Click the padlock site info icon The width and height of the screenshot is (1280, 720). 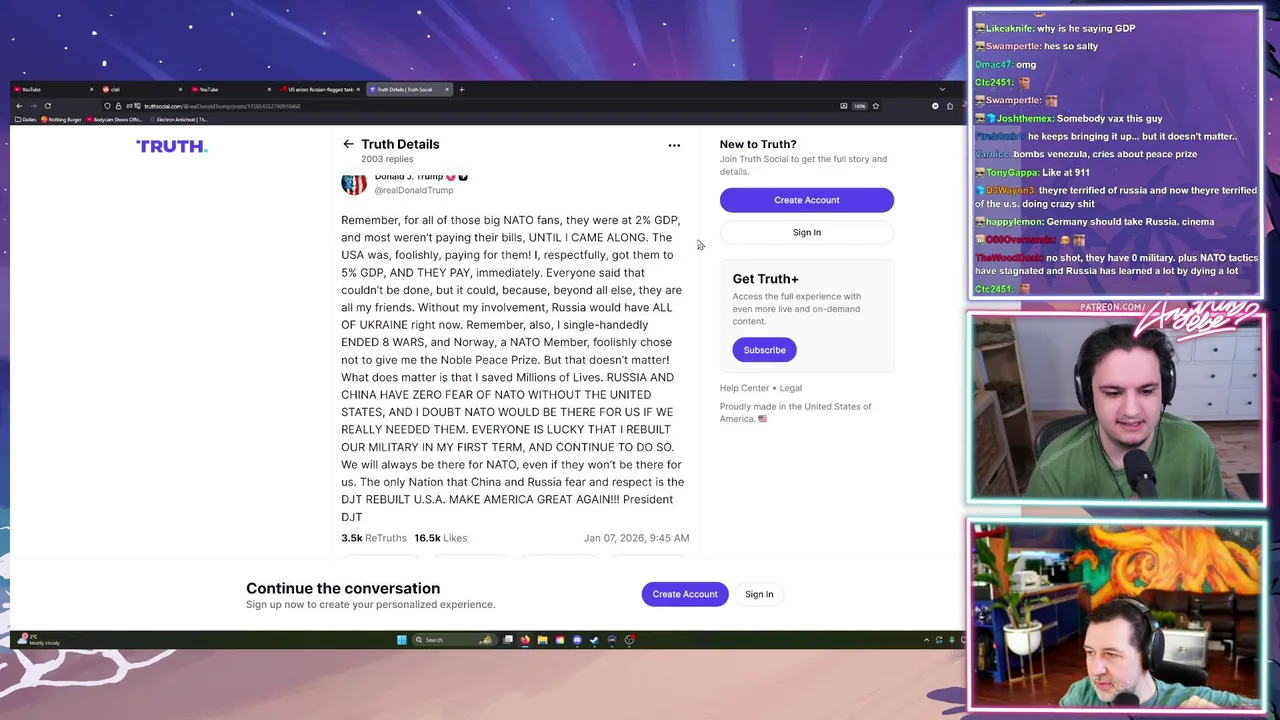118,106
